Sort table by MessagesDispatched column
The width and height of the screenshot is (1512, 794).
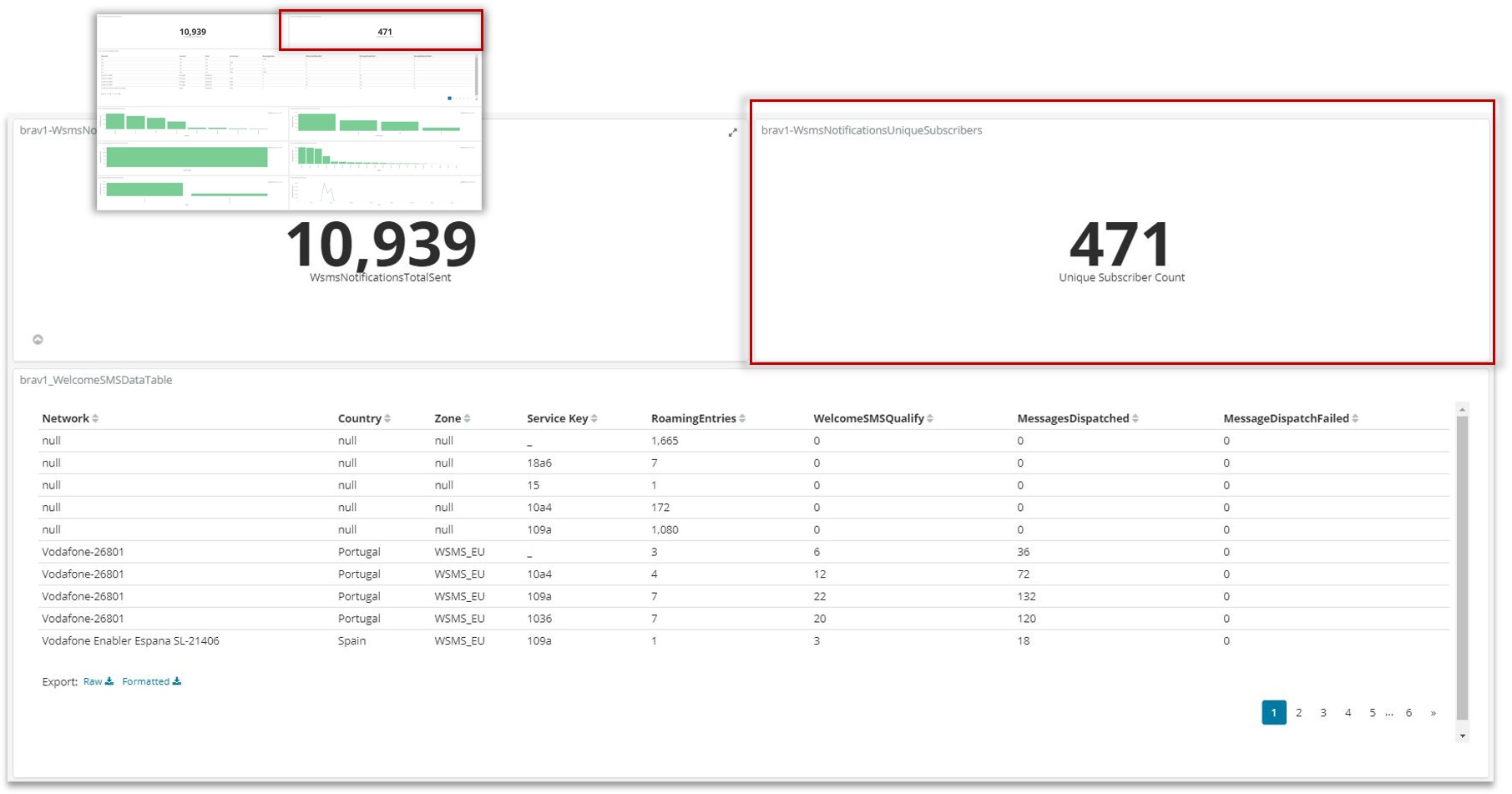(x=1135, y=419)
